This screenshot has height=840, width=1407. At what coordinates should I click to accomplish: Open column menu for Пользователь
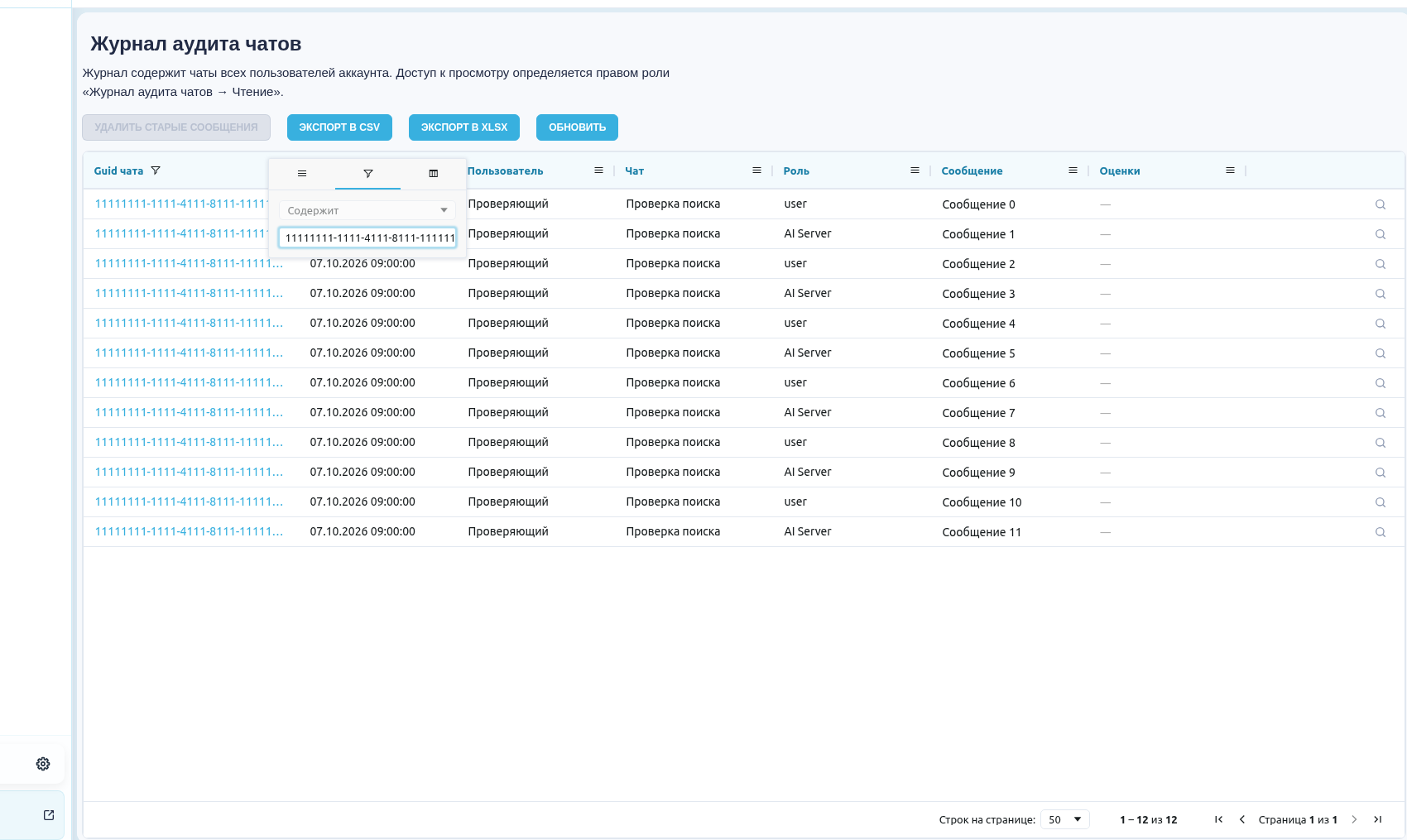click(x=598, y=170)
